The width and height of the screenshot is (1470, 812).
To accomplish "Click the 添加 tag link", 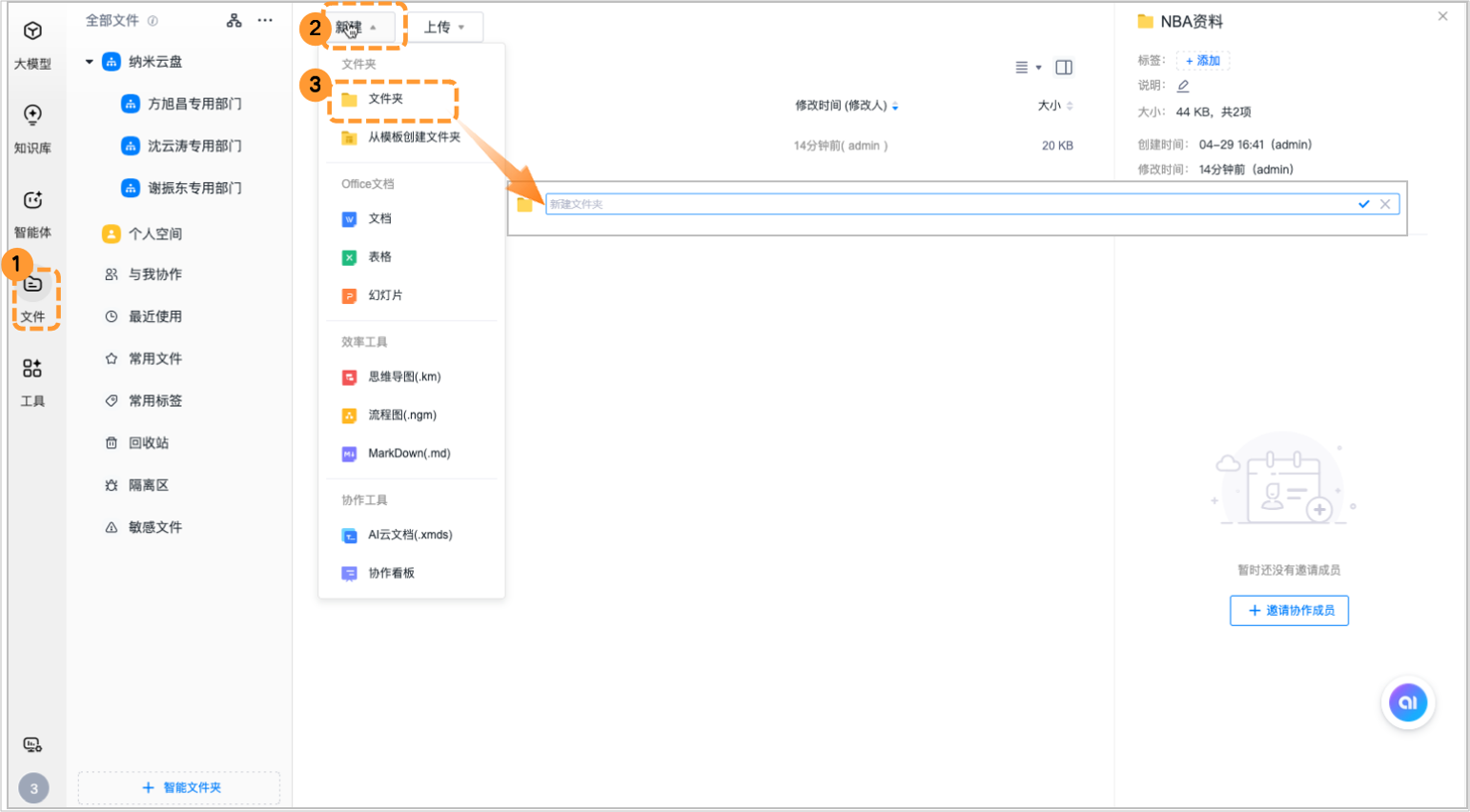I will tap(1203, 61).
